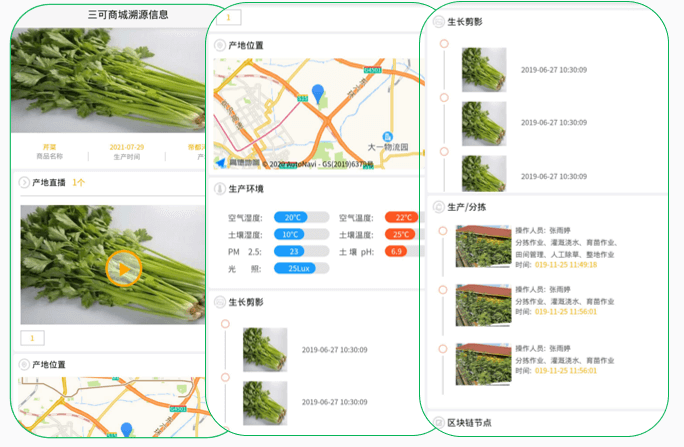Click first timeline circle in middle screen 生长剪影
Screen dimensions: 684x447
[x=225, y=324]
